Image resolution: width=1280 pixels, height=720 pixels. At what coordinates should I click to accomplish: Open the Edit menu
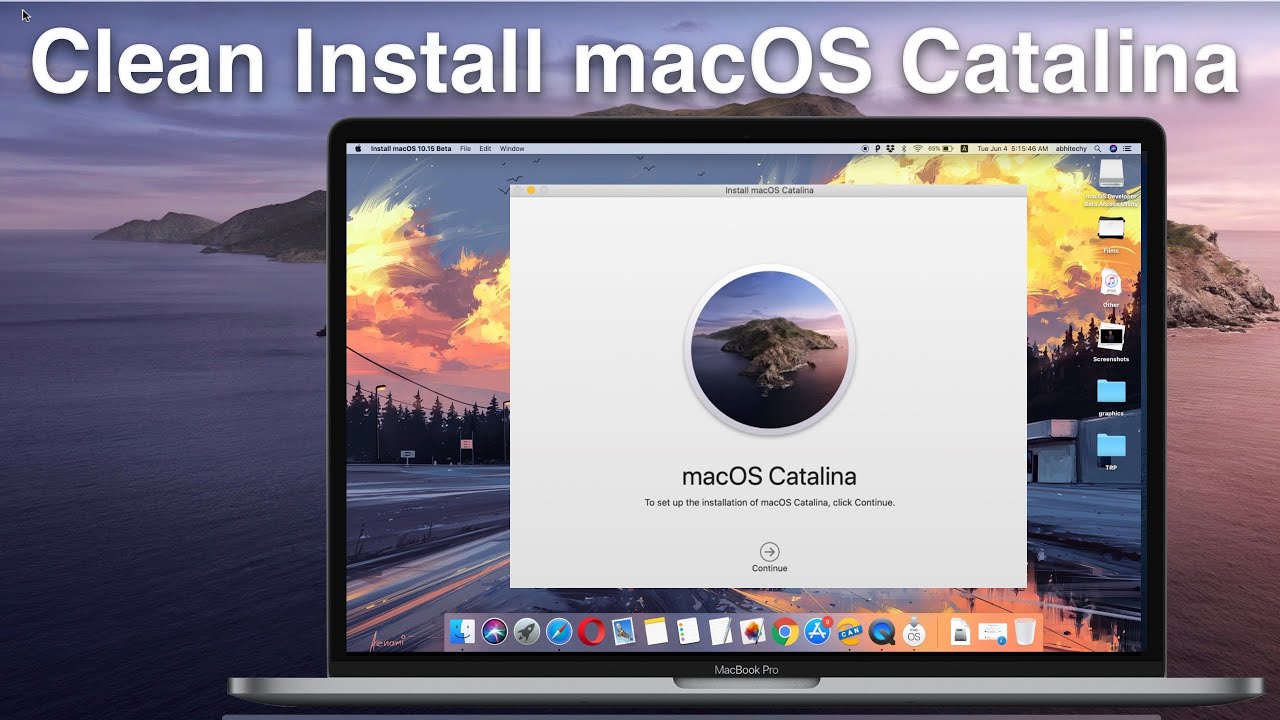point(485,148)
